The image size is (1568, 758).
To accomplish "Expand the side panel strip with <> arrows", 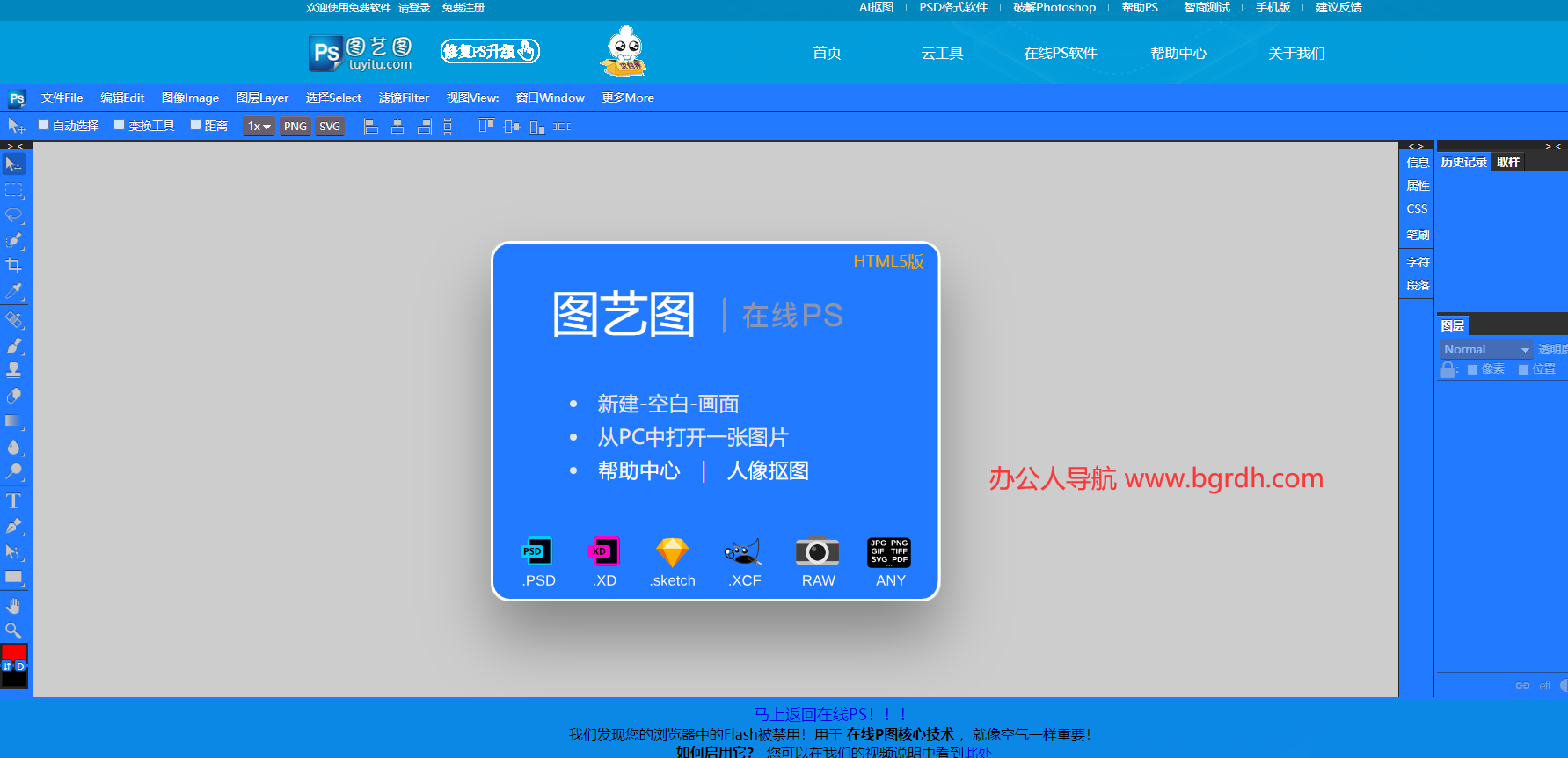I will 1416,146.
